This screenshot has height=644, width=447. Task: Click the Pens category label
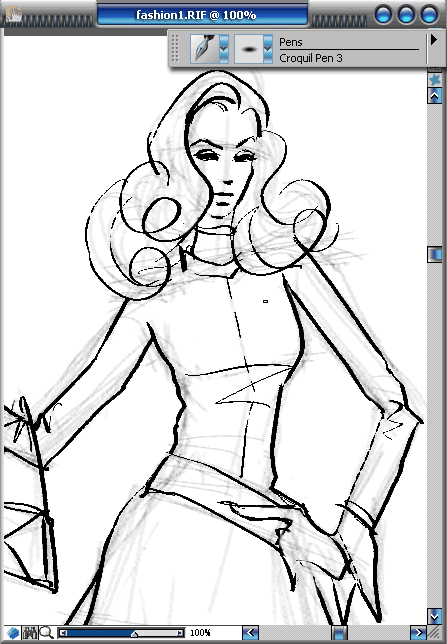pyautogui.click(x=290, y=42)
